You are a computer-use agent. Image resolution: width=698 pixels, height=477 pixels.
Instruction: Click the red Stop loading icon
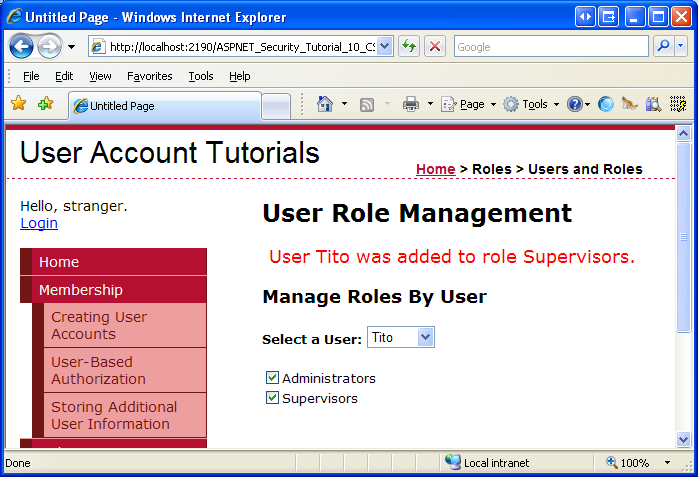point(435,46)
